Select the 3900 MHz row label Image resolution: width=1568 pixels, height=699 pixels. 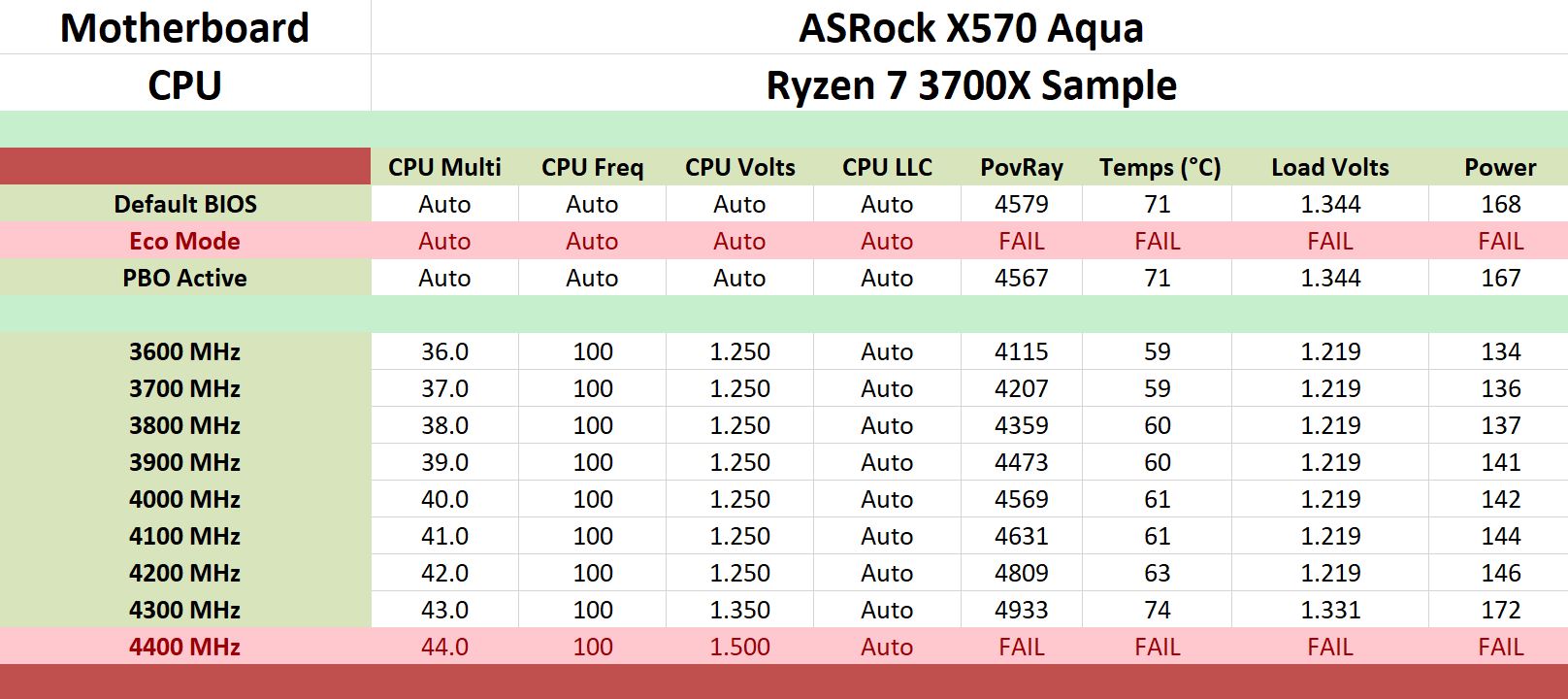point(184,462)
